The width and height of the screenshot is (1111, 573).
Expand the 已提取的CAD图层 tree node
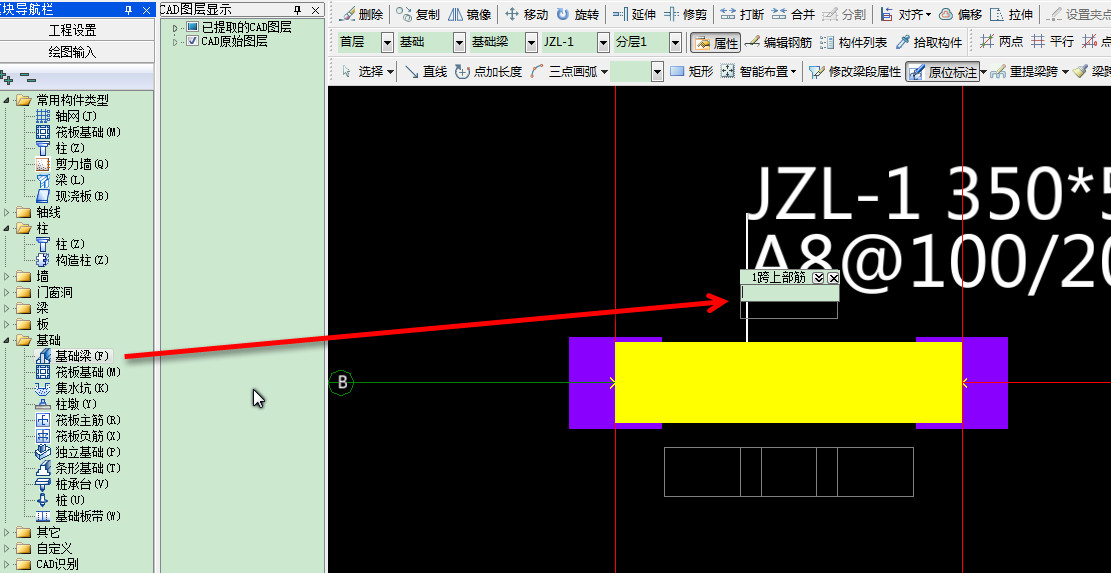tap(176, 28)
